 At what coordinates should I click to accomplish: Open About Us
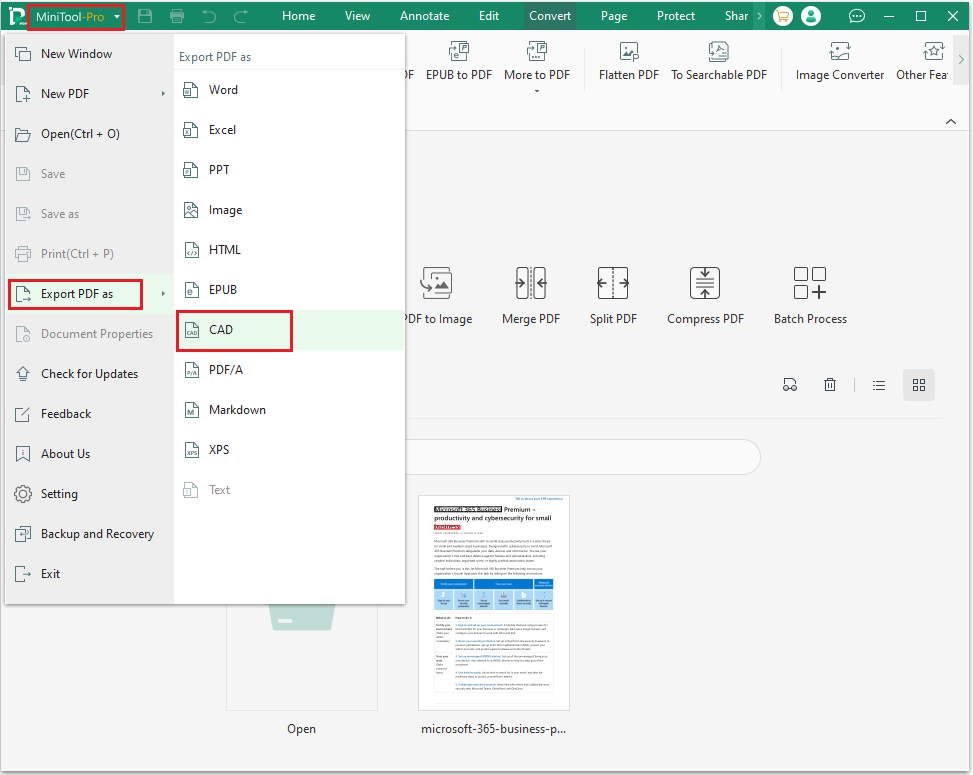point(90,454)
